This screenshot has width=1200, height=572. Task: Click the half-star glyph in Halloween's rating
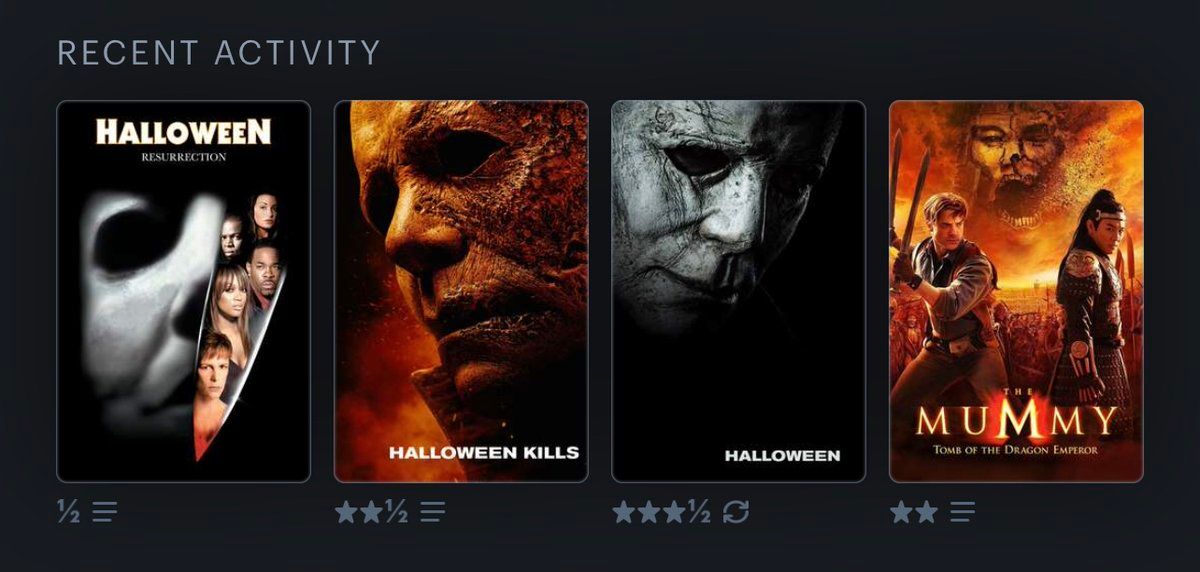click(699, 513)
